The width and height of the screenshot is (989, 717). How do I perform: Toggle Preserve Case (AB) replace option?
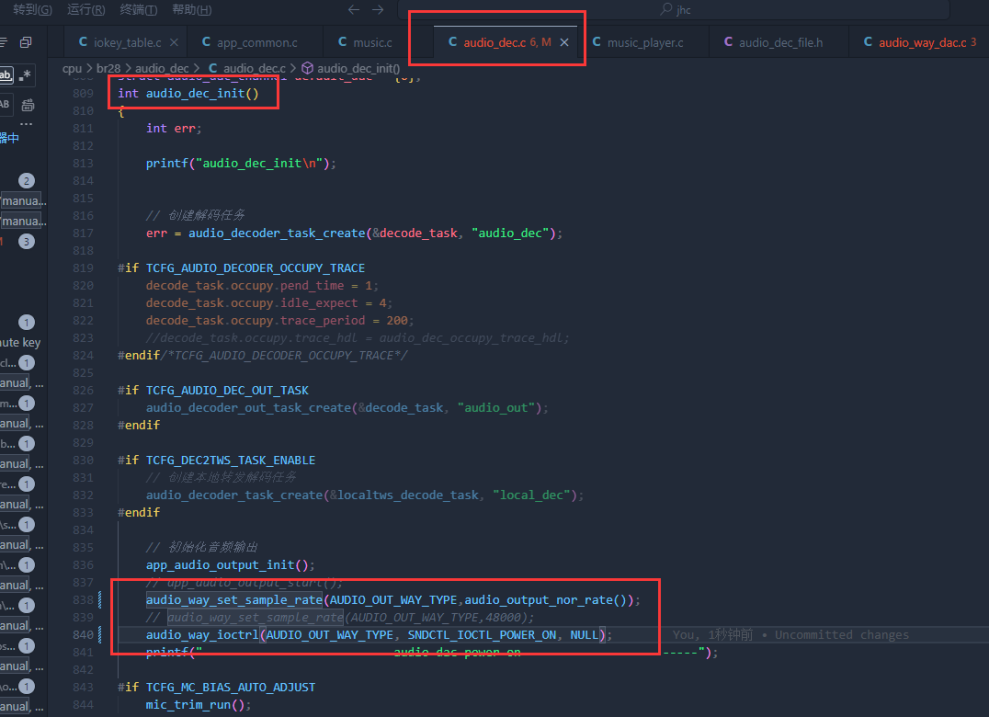[x=5, y=104]
